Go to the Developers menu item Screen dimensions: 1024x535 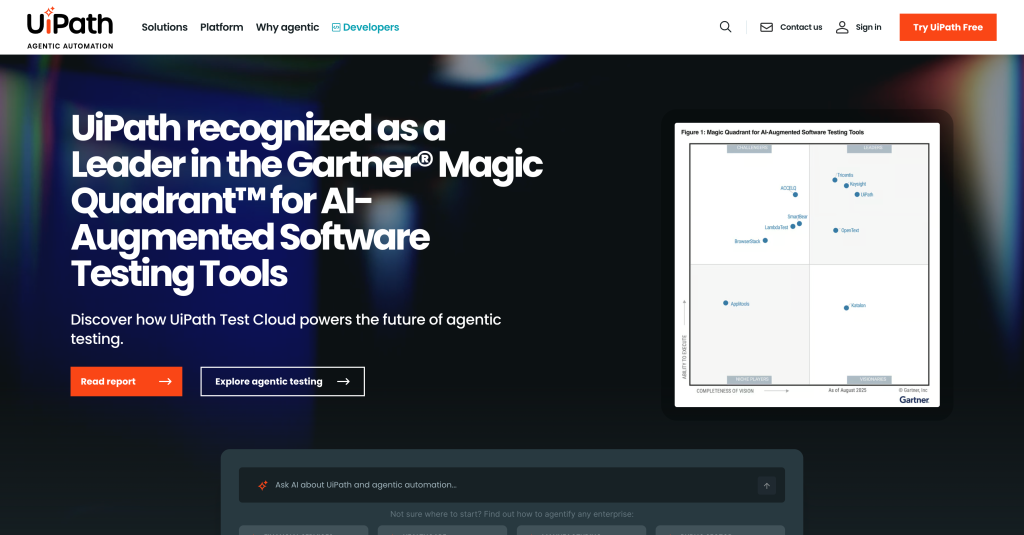371,27
